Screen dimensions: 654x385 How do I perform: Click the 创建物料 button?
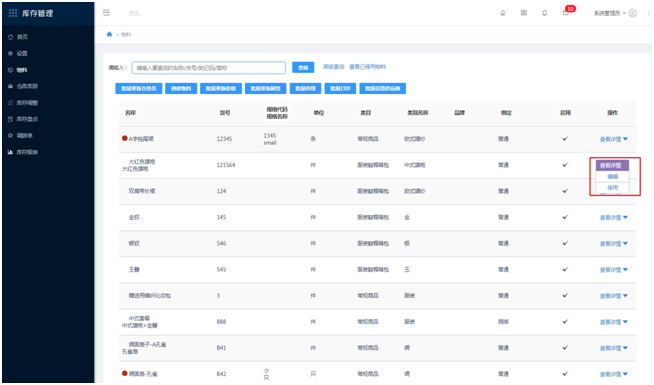coord(181,88)
